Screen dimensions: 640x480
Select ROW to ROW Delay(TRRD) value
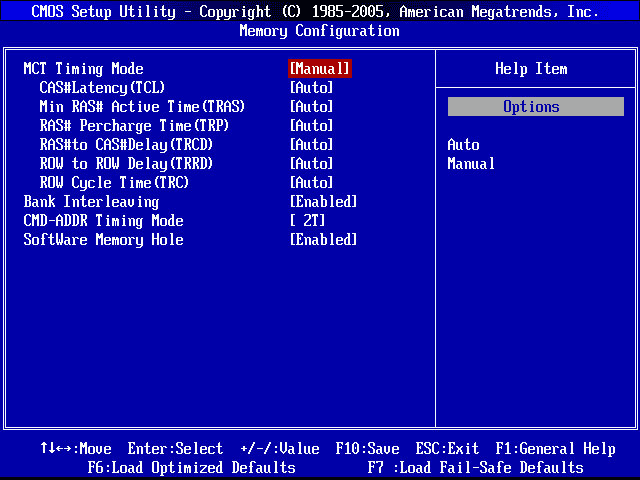pos(311,163)
